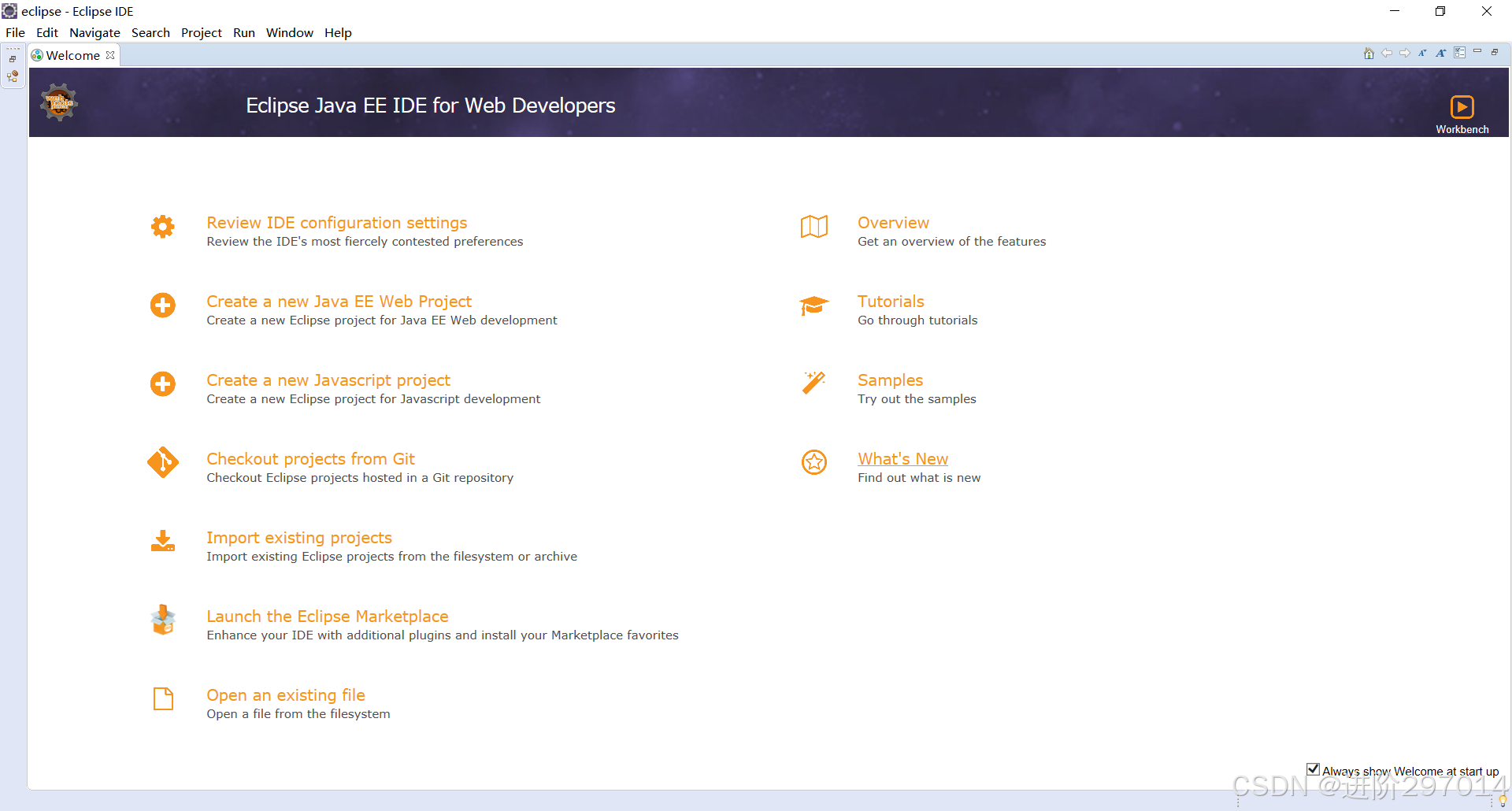The width and height of the screenshot is (1512, 811).
Task: Click plus icon for Javascript project
Action: [x=163, y=384]
